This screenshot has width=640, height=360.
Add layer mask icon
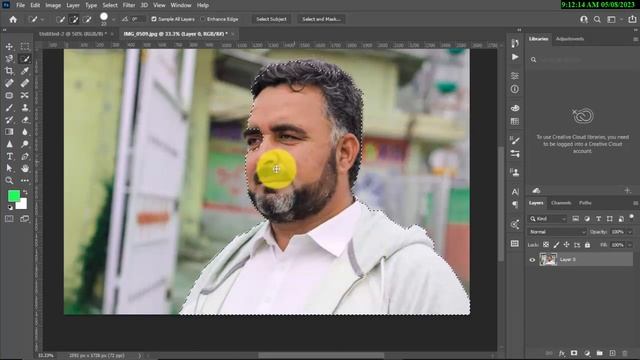point(574,353)
